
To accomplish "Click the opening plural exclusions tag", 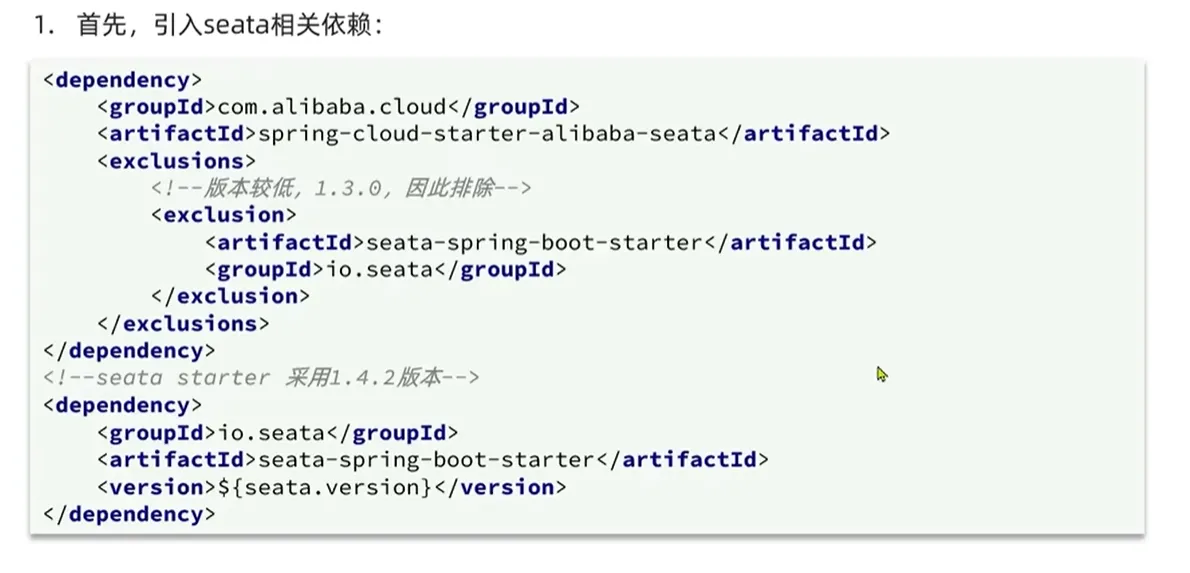I will click(176, 161).
